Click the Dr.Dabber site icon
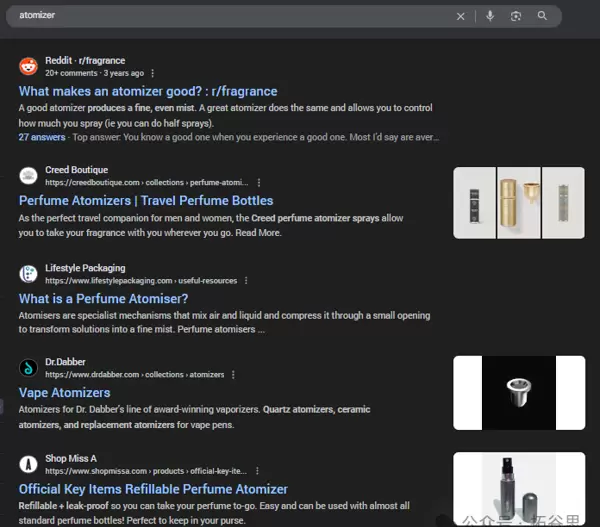 pyautogui.click(x=28, y=368)
